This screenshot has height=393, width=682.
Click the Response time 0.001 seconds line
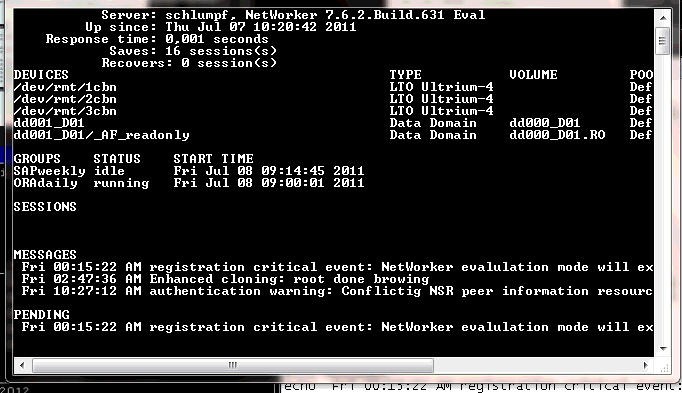157,39
